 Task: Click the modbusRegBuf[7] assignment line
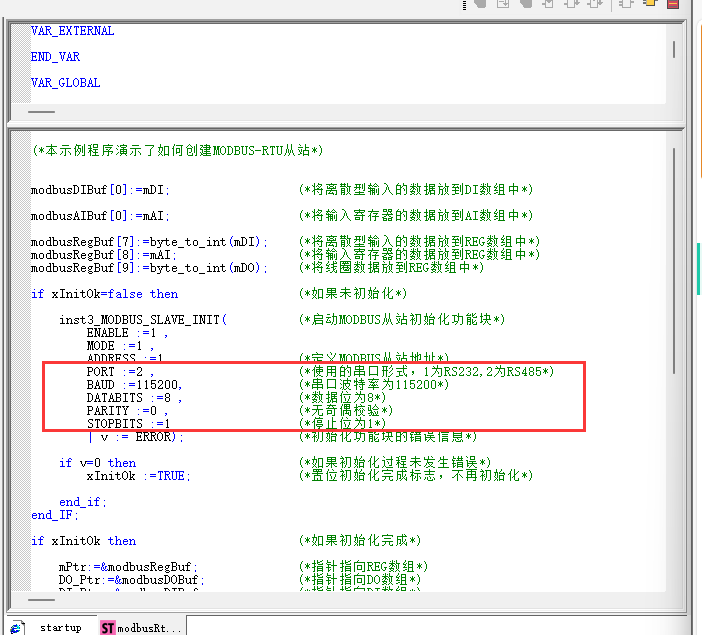(x=149, y=242)
